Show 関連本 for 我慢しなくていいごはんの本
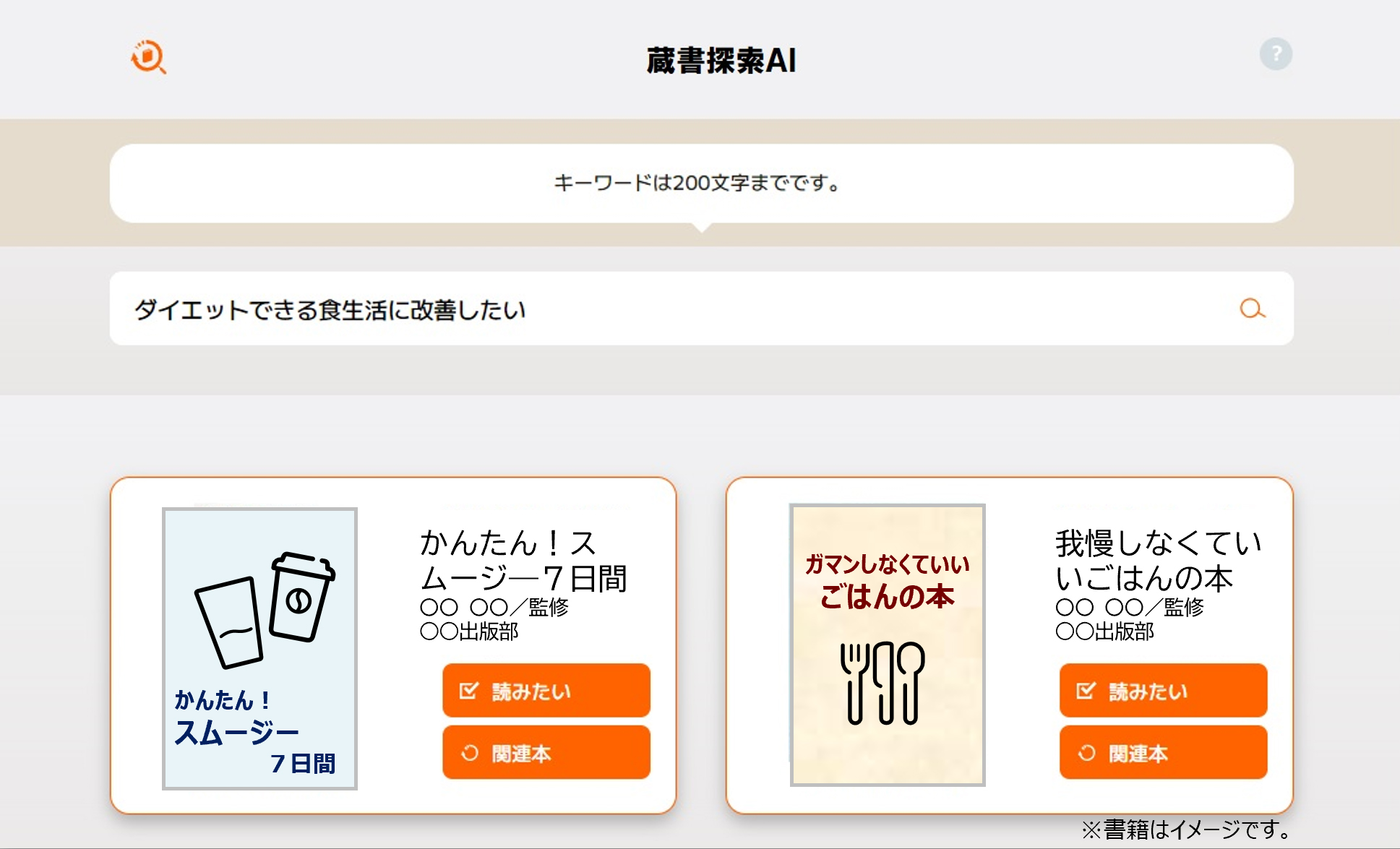Screen dimensions: 1400x849 pos(1163,753)
